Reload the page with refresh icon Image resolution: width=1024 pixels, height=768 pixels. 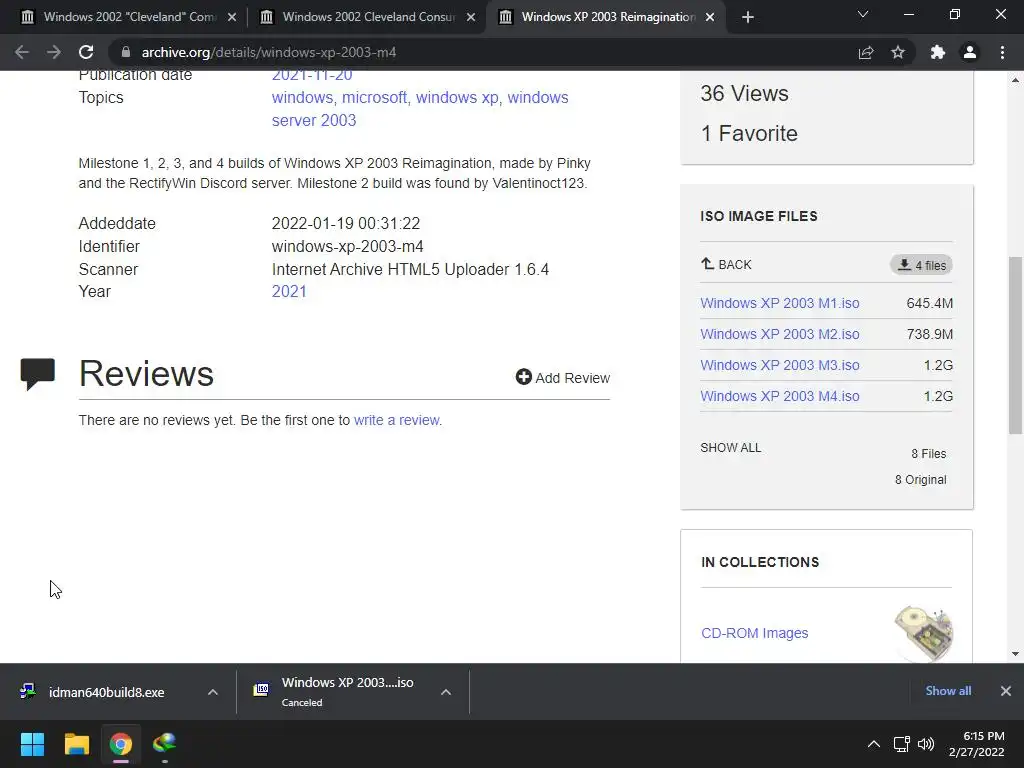[x=86, y=52]
